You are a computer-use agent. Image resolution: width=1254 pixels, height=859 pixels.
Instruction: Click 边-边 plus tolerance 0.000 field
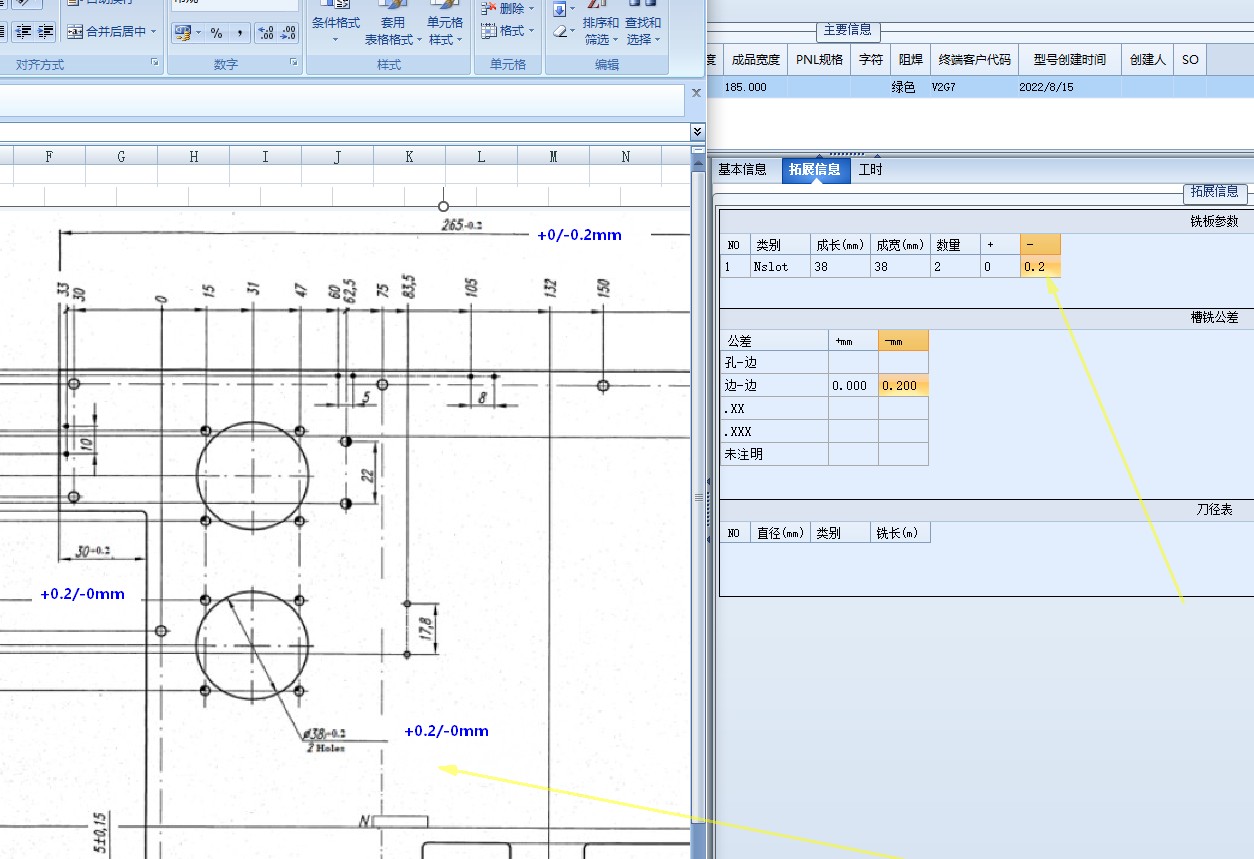853,385
